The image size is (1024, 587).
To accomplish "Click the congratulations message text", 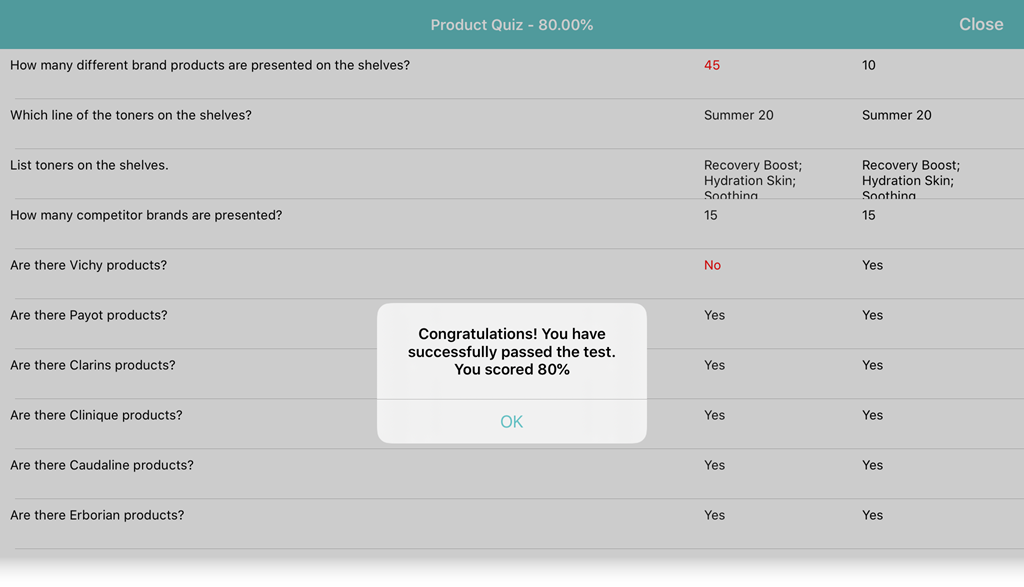I will (x=511, y=351).
